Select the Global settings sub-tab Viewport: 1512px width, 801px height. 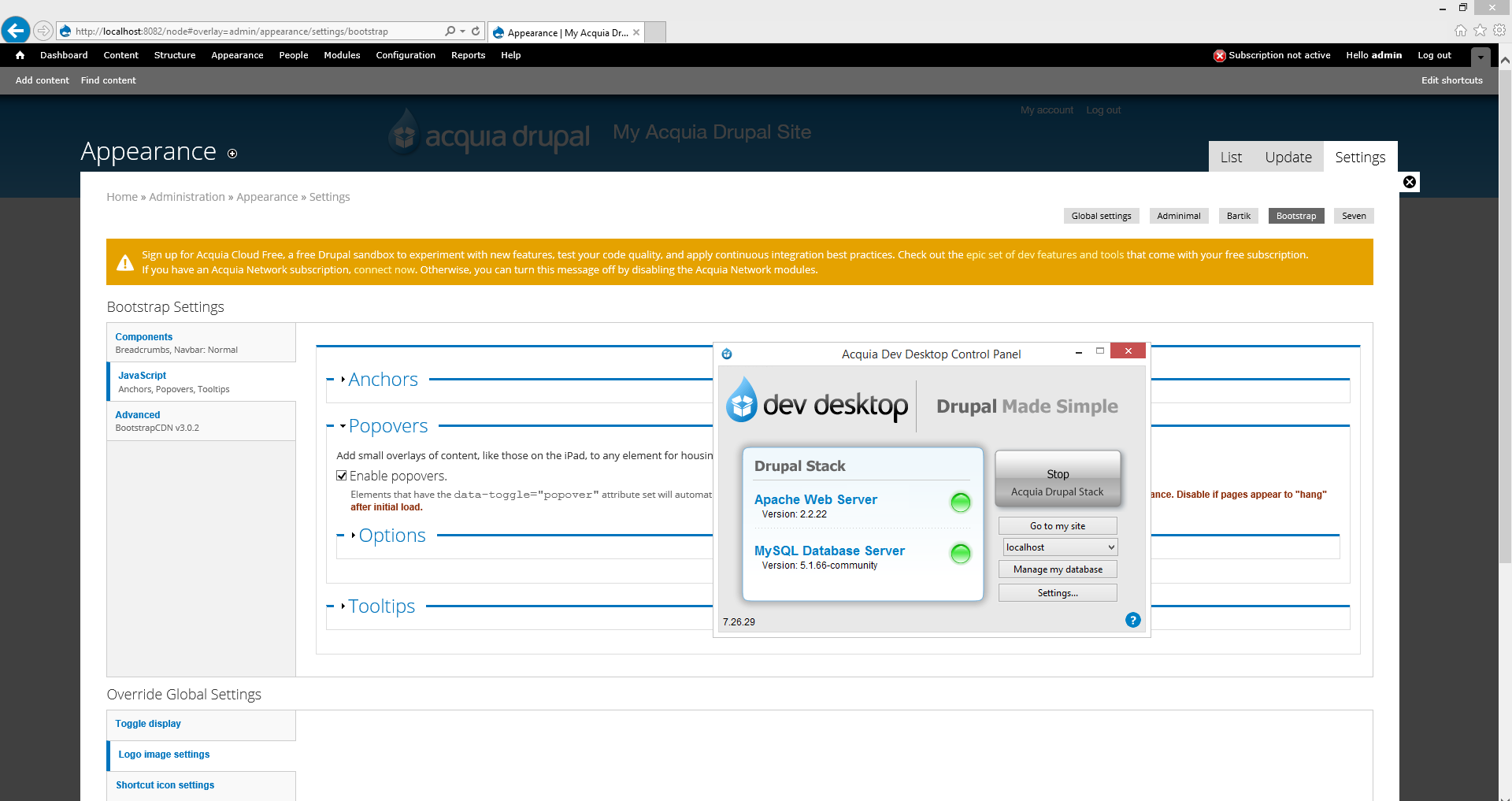(x=1101, y=216)
